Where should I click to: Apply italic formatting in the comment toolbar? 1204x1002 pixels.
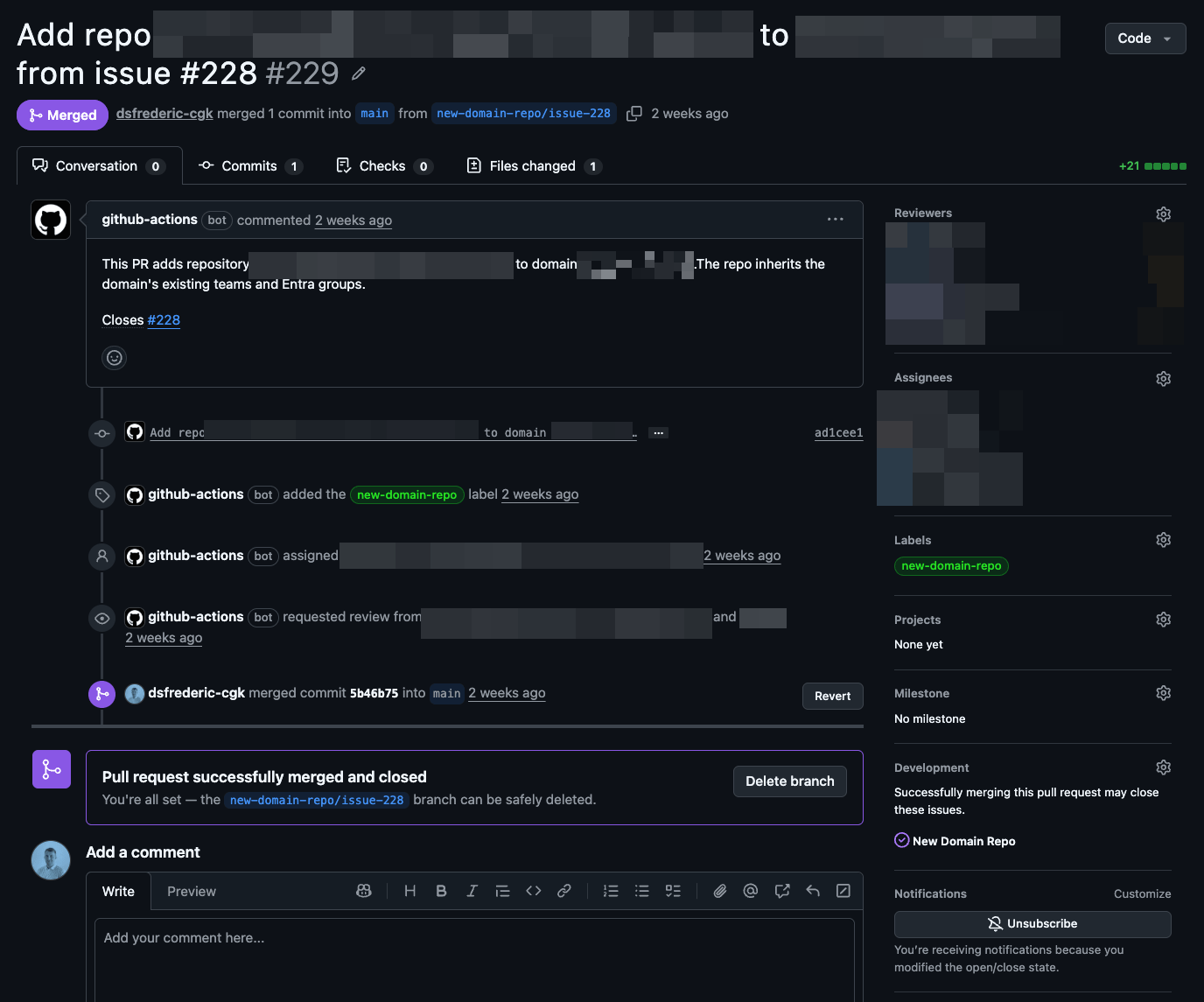(x=472, y=890)
